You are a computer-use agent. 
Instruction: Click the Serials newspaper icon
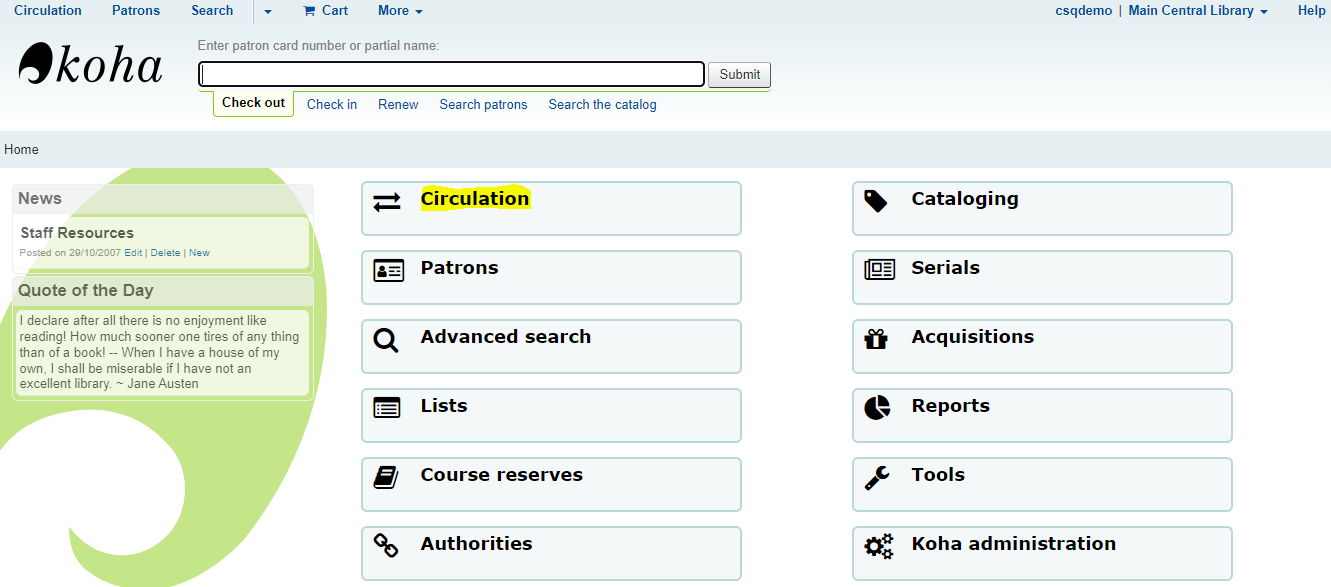(x=879, y=270)
